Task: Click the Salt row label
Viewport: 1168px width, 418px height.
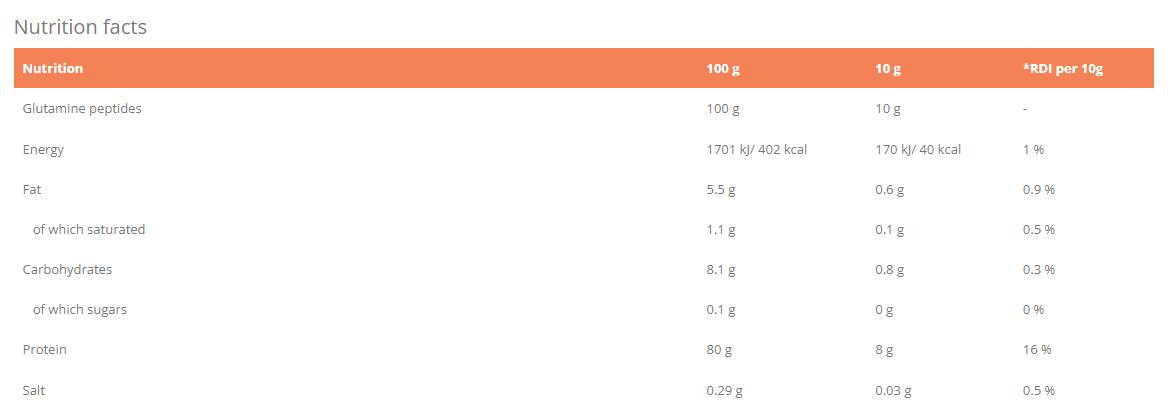Action: pos(34,390)
